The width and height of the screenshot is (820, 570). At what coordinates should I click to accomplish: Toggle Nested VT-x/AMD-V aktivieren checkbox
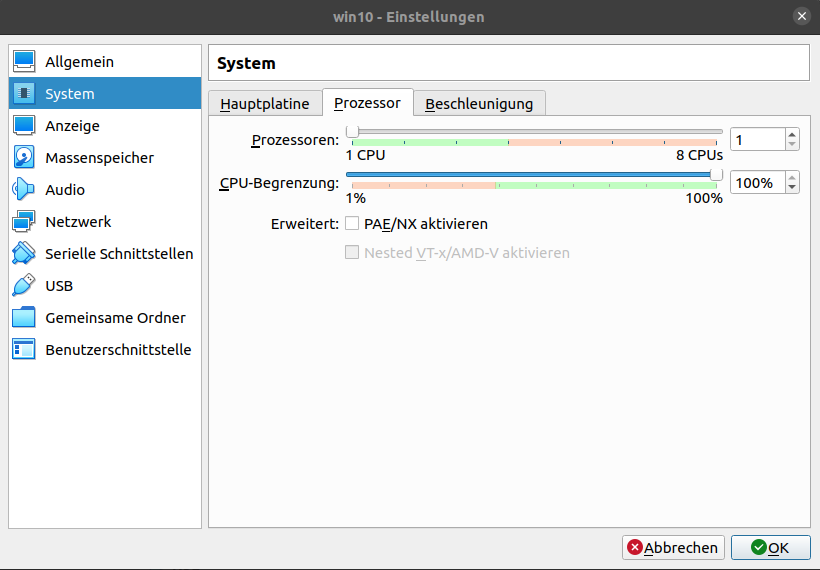[352, 253]
